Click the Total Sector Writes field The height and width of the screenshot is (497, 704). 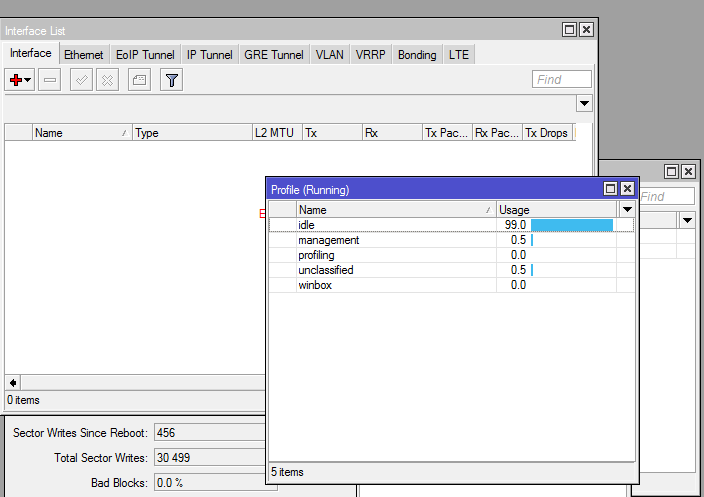(210, 458)
